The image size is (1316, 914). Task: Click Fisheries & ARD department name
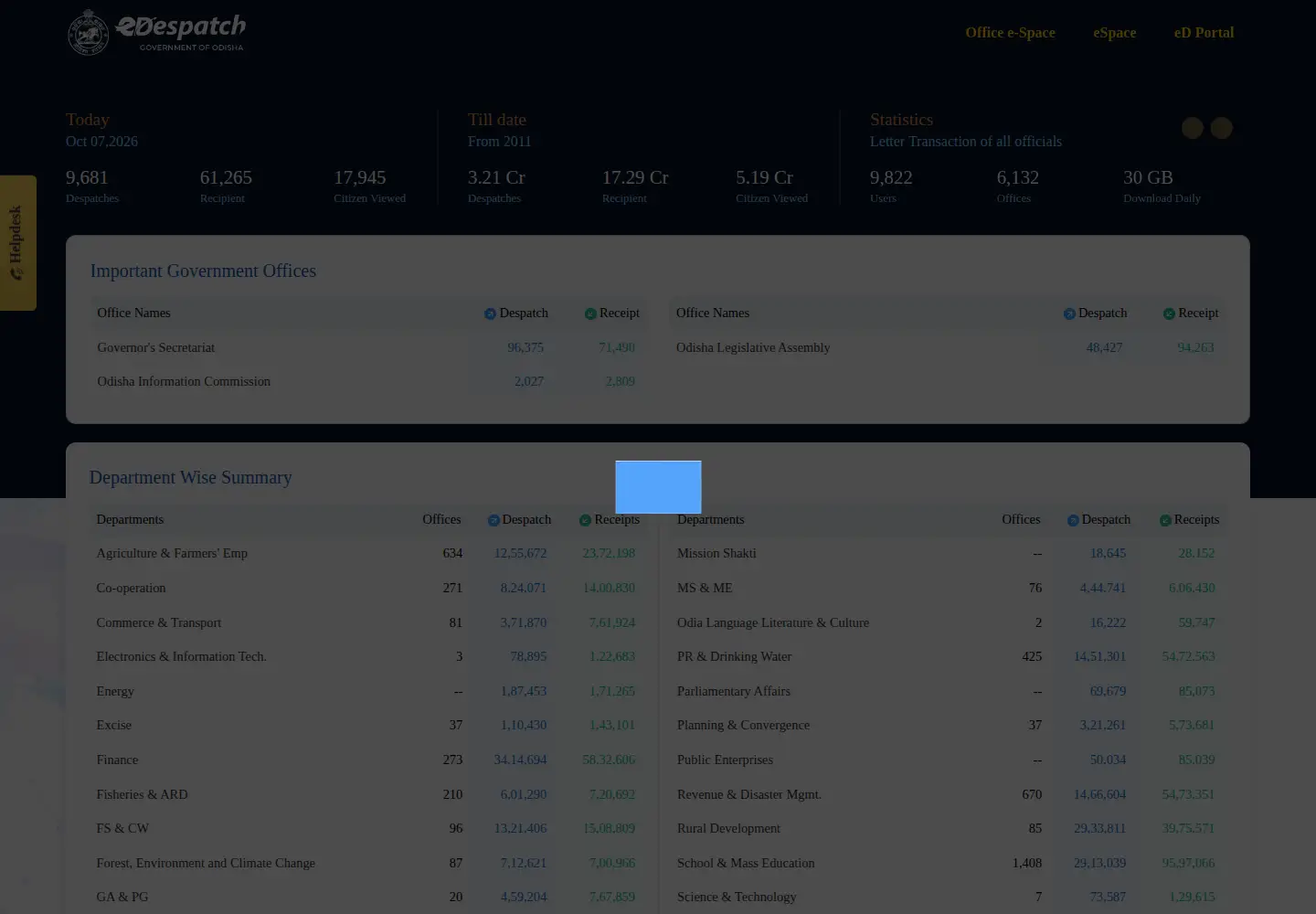coord(142,794)
